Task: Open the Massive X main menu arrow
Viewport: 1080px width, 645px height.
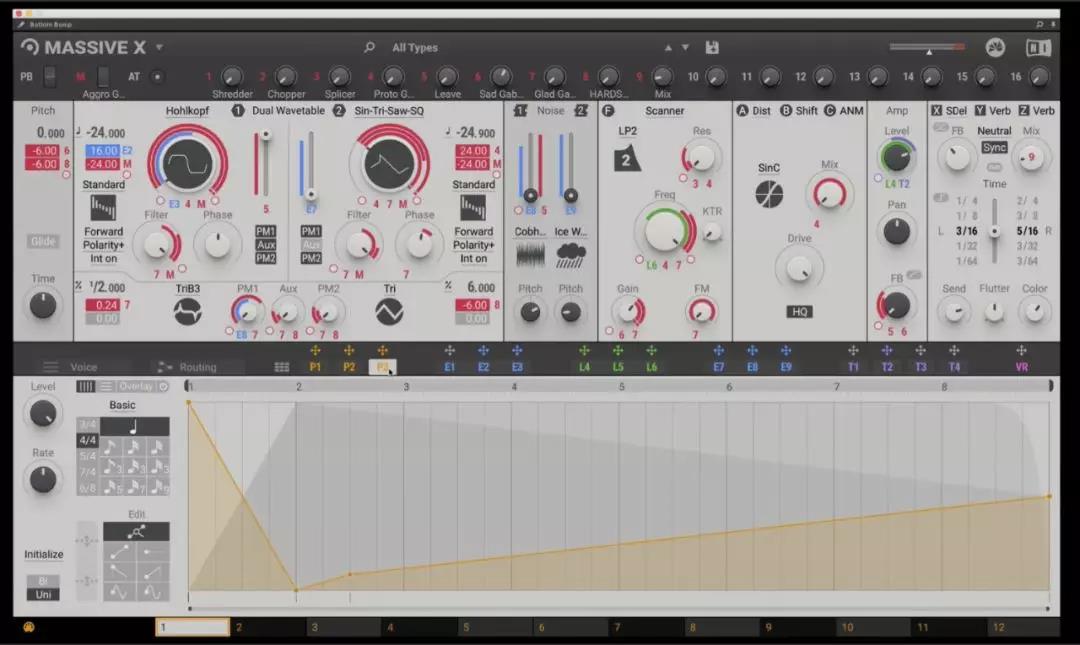Action: pos(159,48)
